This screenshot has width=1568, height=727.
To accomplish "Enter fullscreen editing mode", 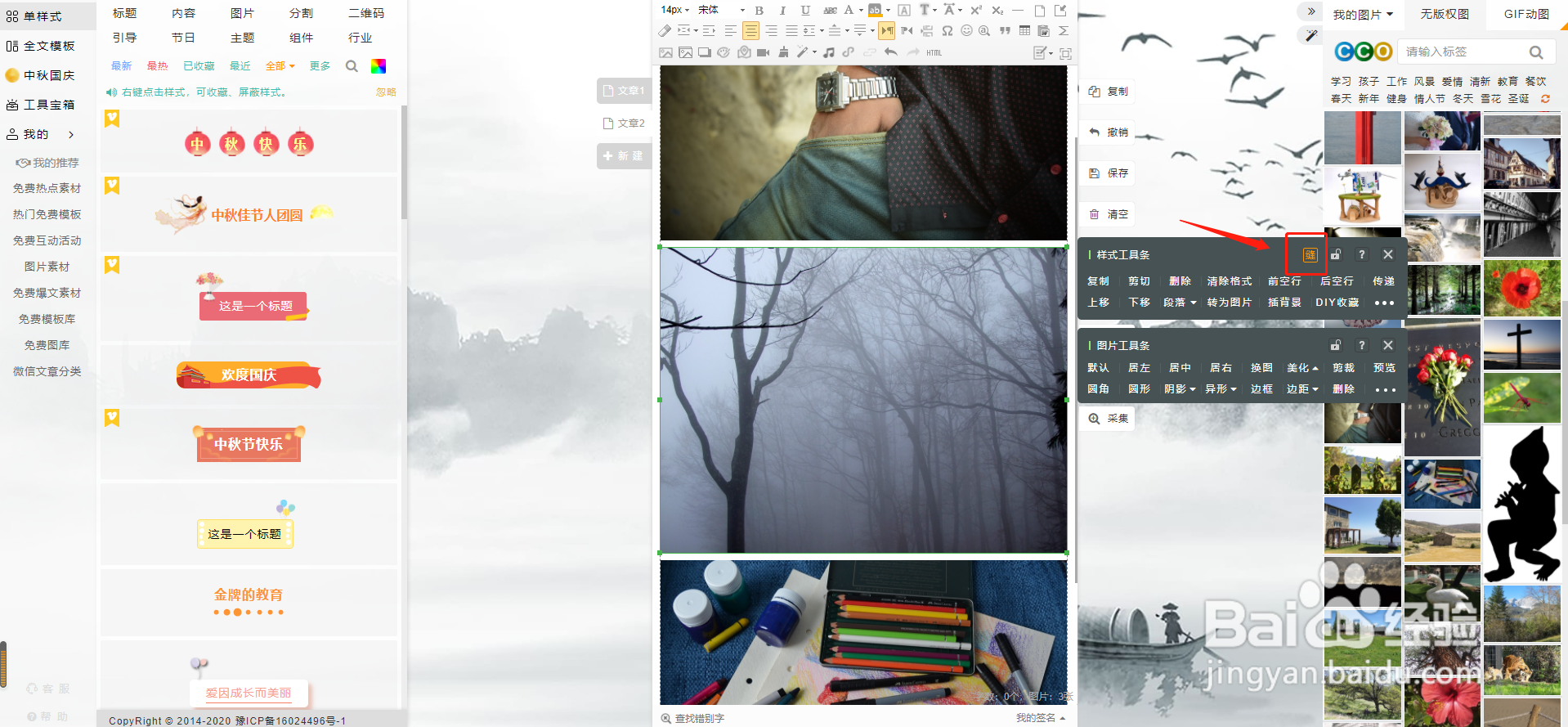I will click(1065, 53).
